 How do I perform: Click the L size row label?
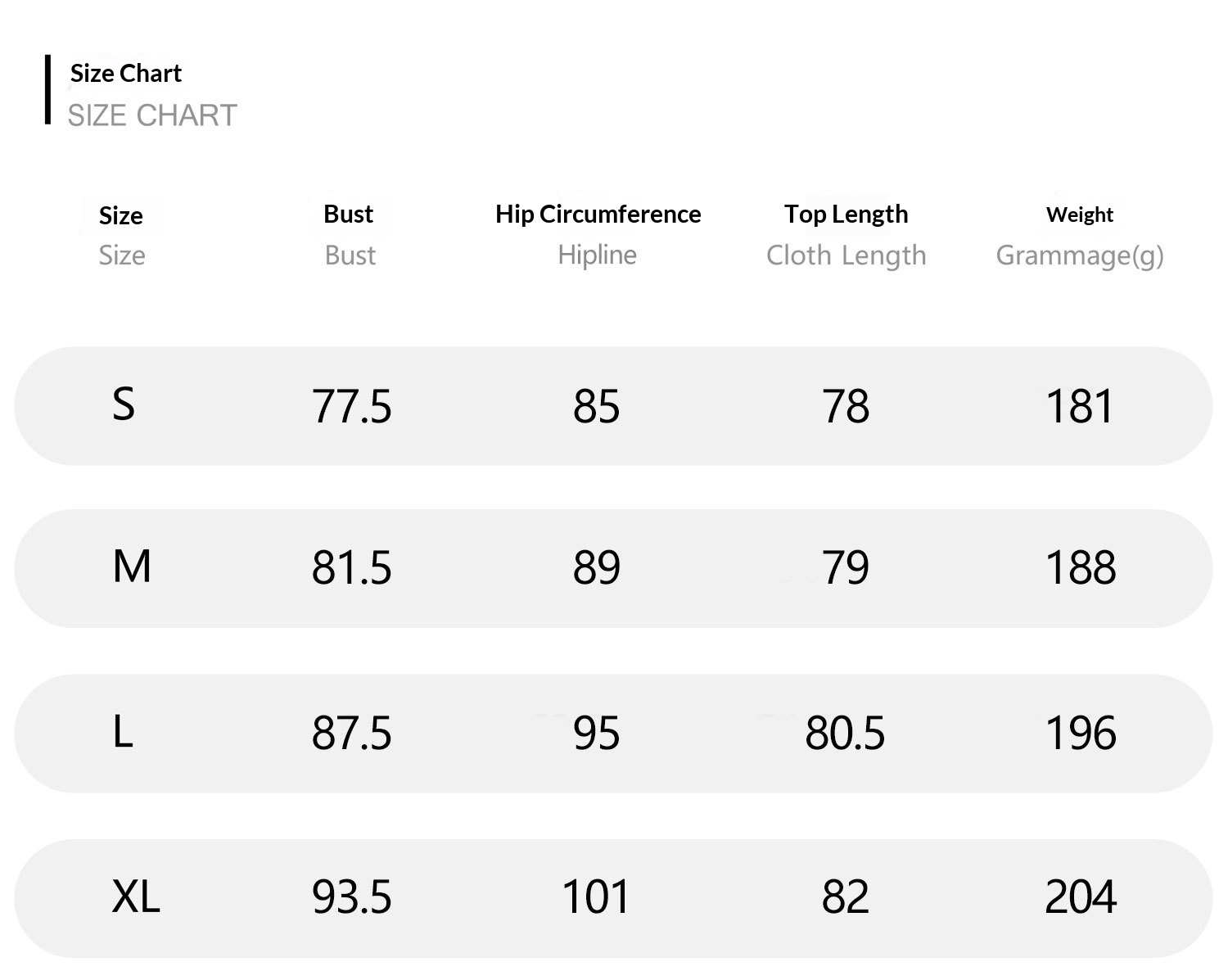(123, 731)
